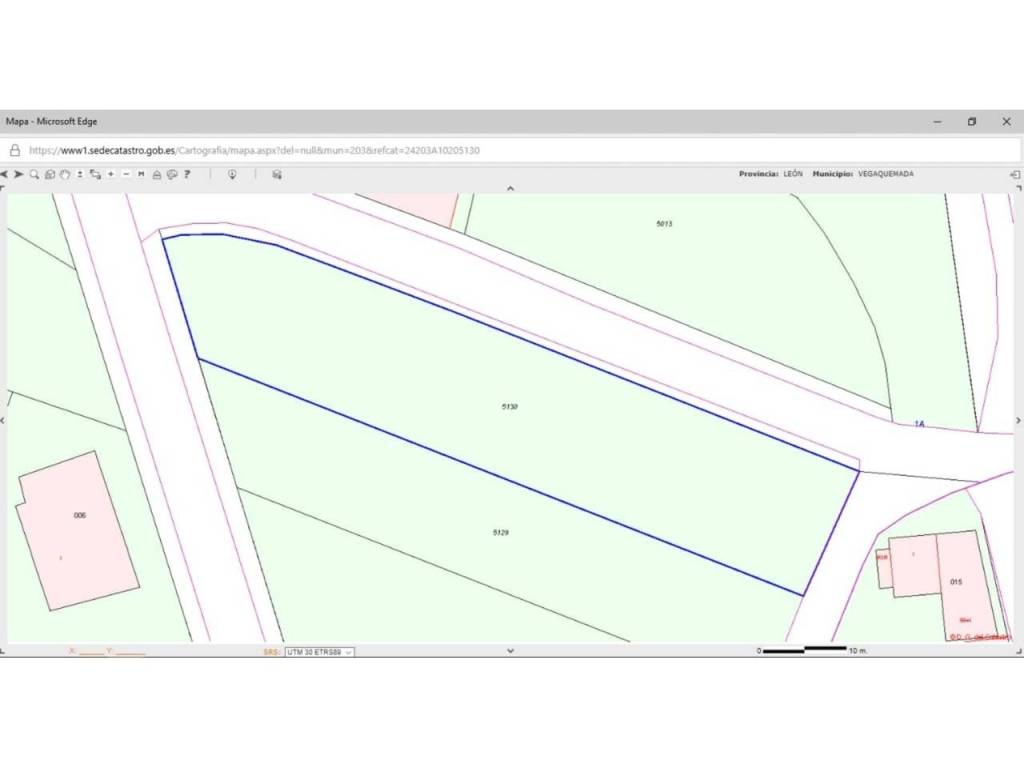Select the magnifier zoom tool

[x=34, y=174]
